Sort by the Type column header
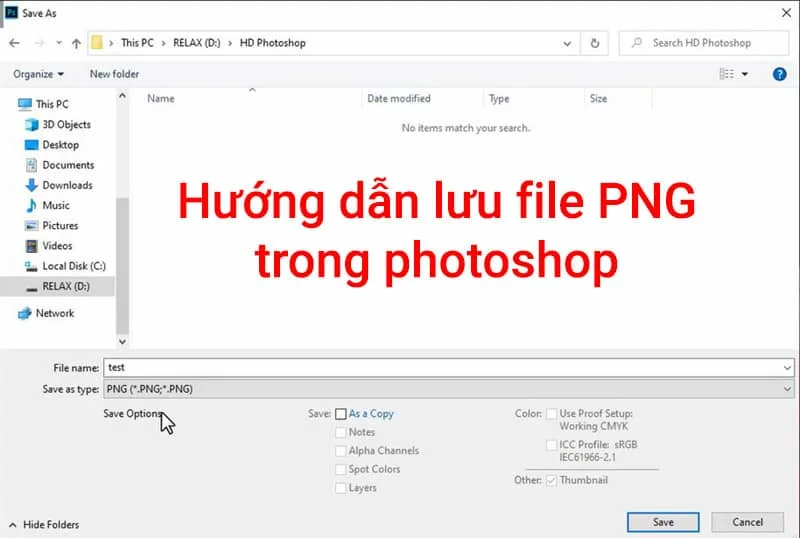The width and height of the screenshot is (800, 538). coord(499,99)
